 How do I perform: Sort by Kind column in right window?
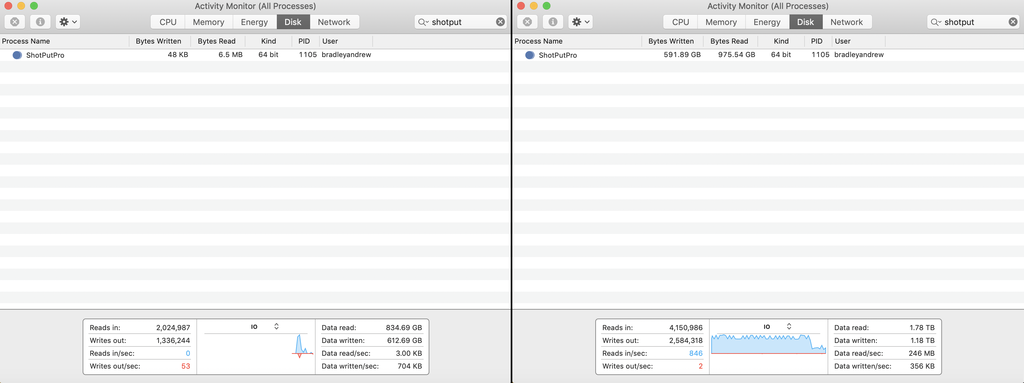point(781,41)
